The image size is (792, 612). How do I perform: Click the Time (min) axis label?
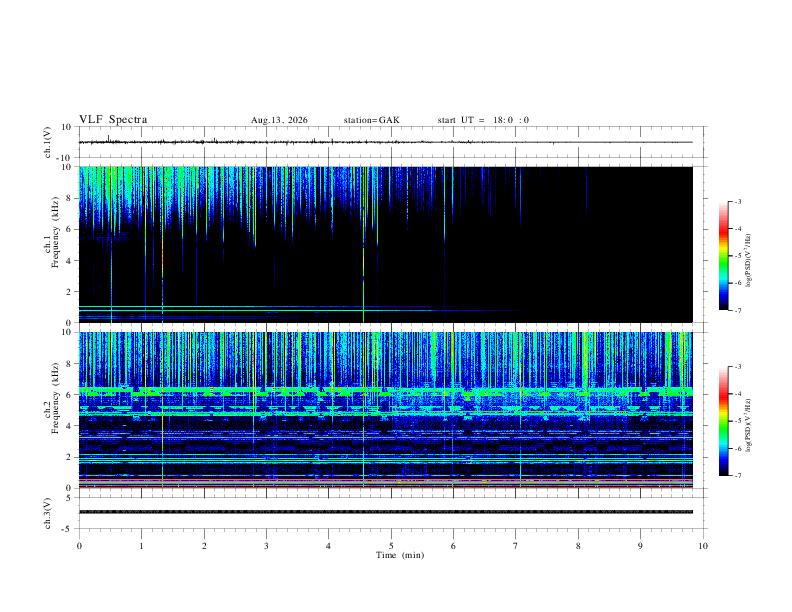(400, 555)
